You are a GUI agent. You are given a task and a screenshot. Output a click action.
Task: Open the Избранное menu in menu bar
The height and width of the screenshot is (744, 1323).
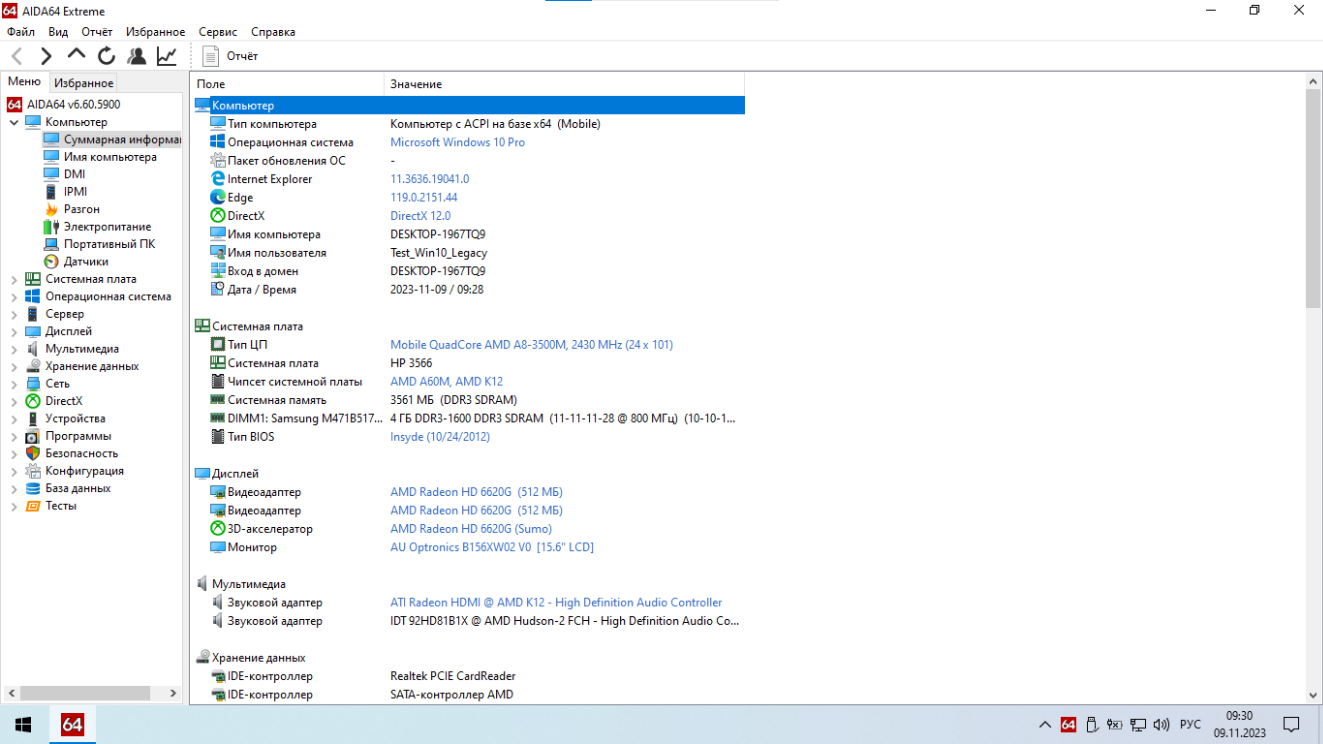(156, 32)
